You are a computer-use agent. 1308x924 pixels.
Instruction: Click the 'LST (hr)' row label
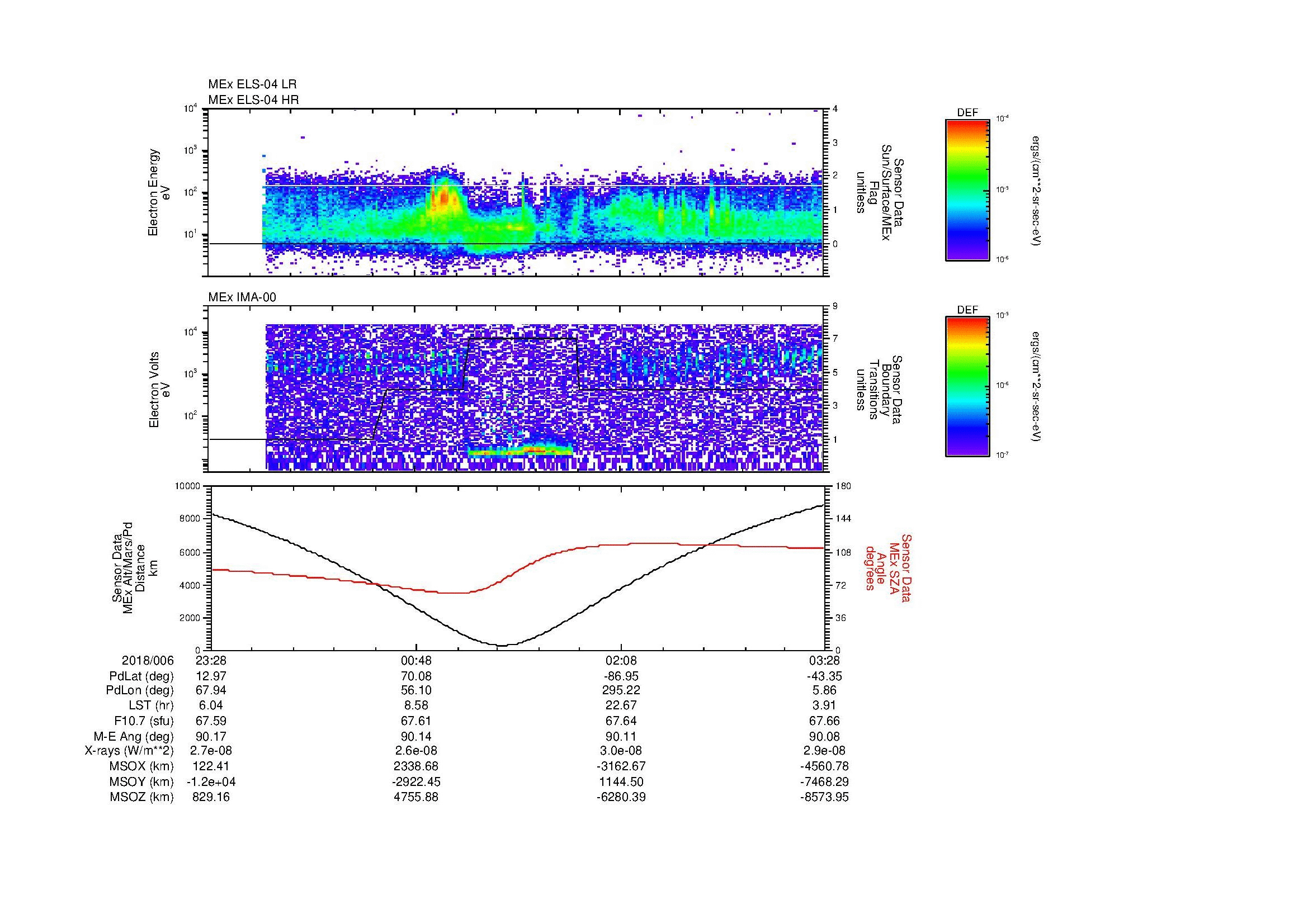pos(152,706)
